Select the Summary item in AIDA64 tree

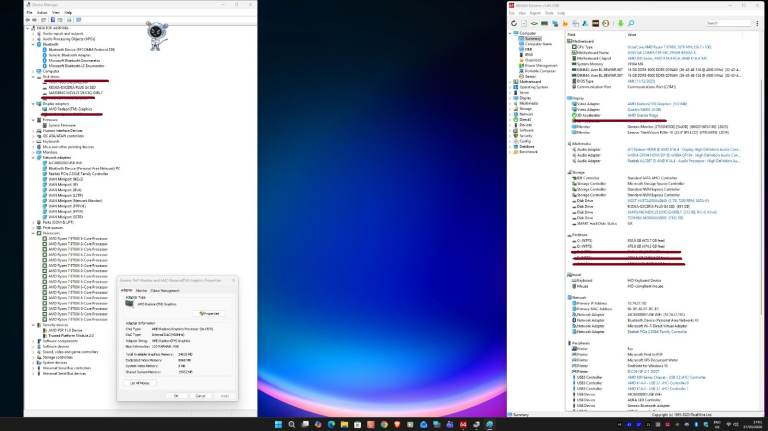[534, 38]
